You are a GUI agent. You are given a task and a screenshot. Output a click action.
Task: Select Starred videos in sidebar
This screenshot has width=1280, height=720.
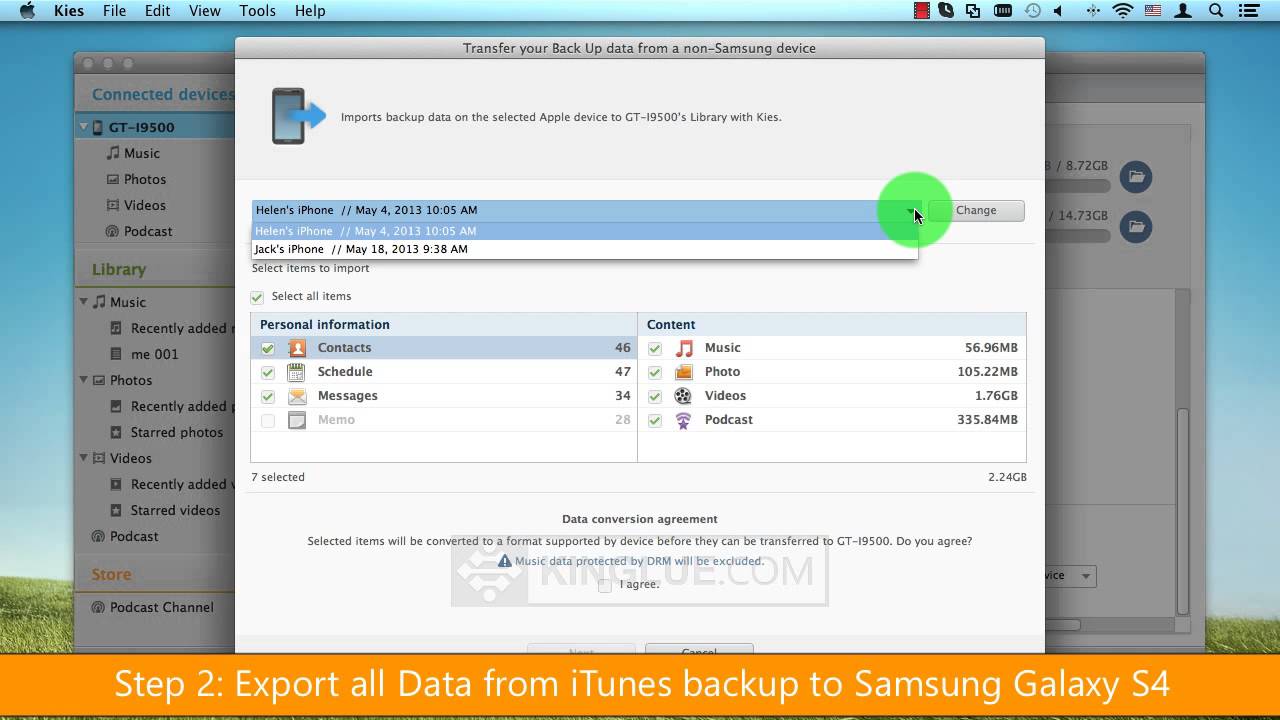click(x=175, y=510)
